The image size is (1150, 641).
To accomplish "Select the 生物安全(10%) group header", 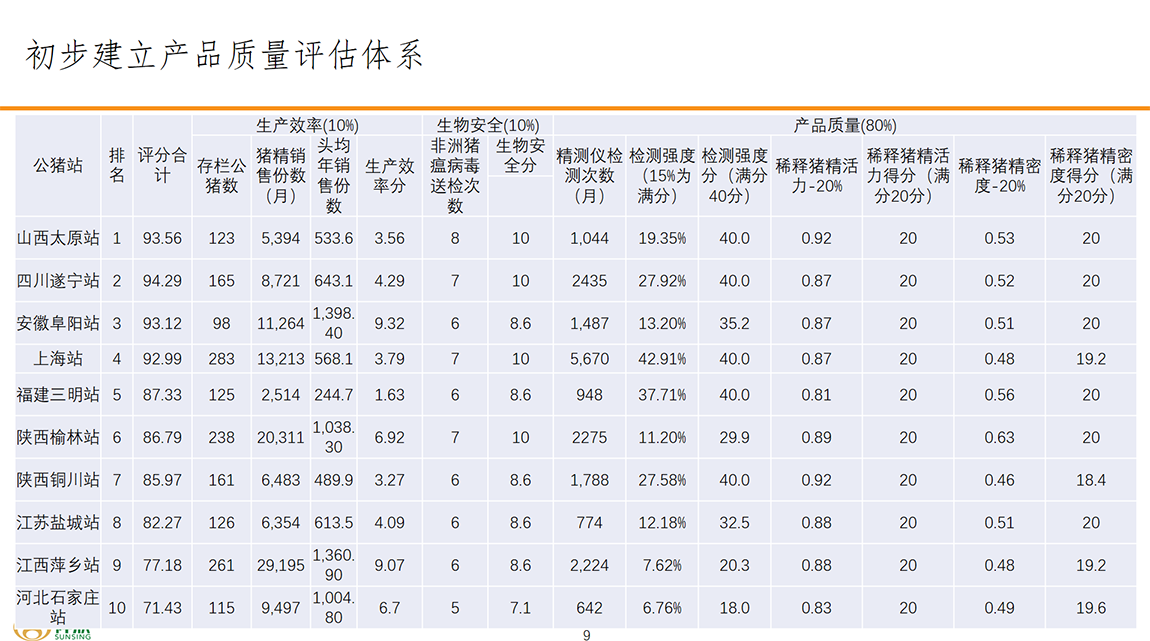I will [487, 126].
